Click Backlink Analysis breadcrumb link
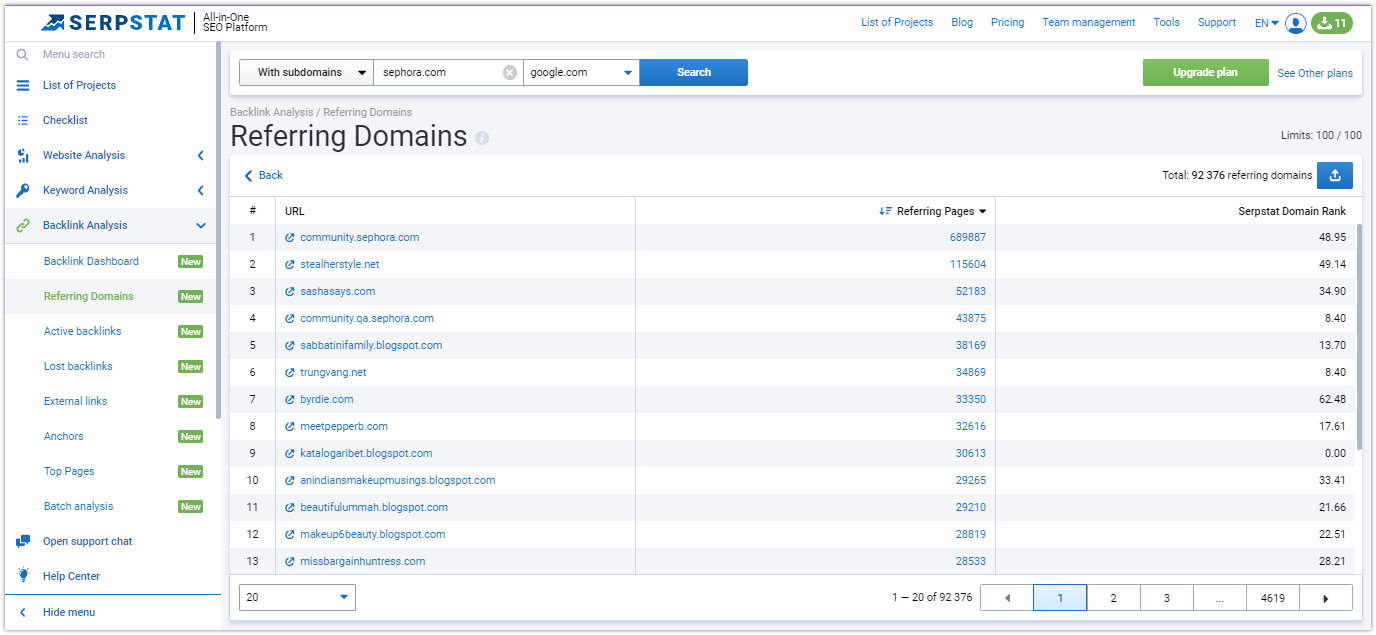The width and height of the screenshot is (1376, 635). click(x=271, y=112)
